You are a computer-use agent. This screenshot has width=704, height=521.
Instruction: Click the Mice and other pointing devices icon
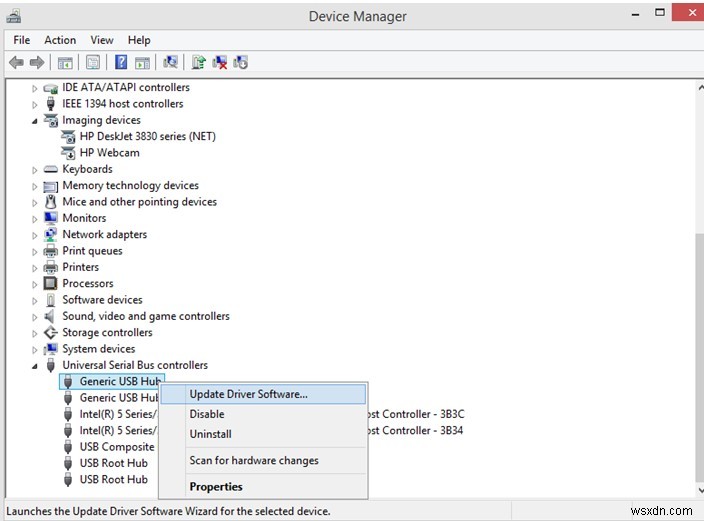tap(51, 202)
